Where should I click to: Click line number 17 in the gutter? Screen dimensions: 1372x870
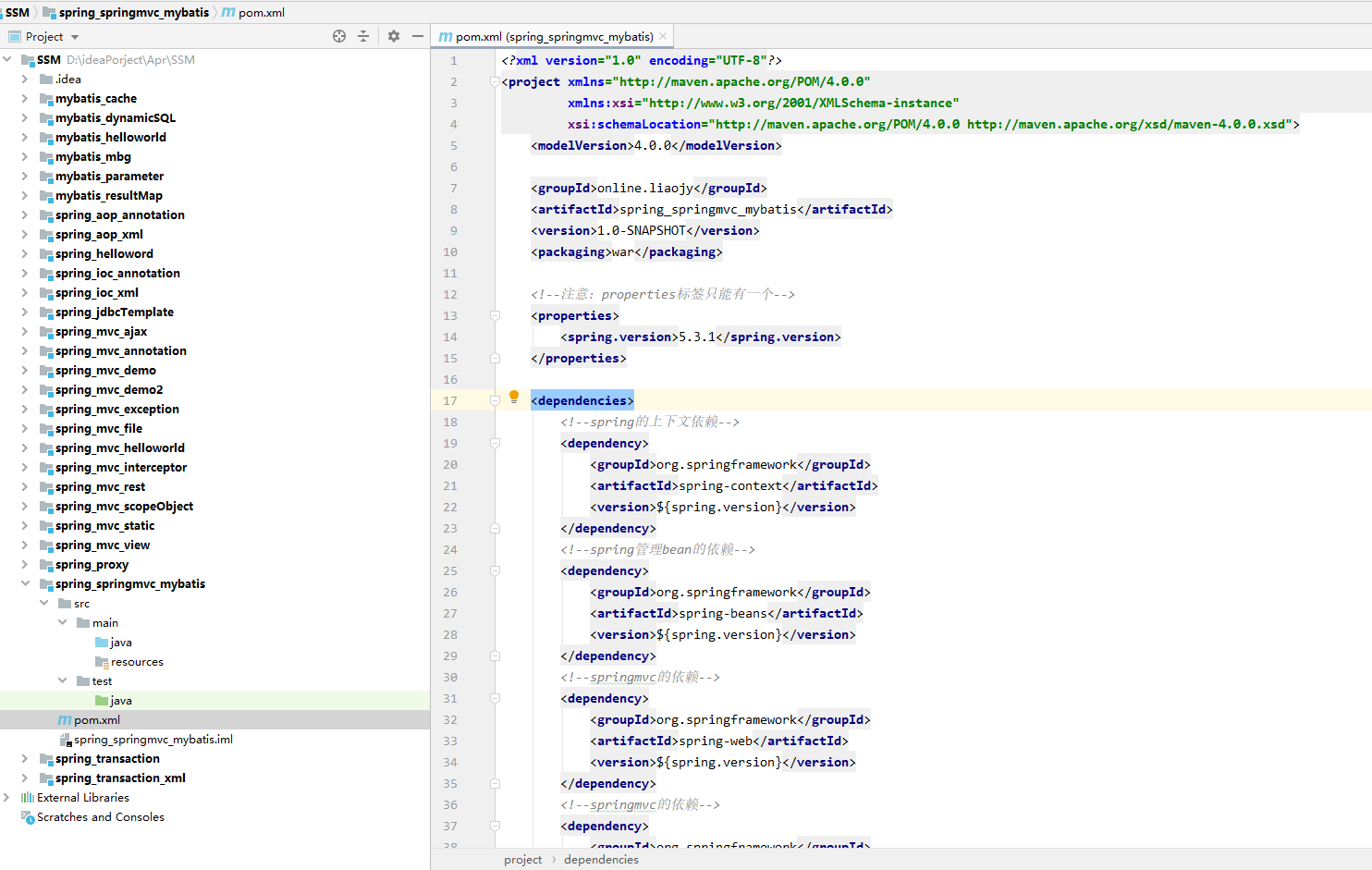(x=450, y=400)
